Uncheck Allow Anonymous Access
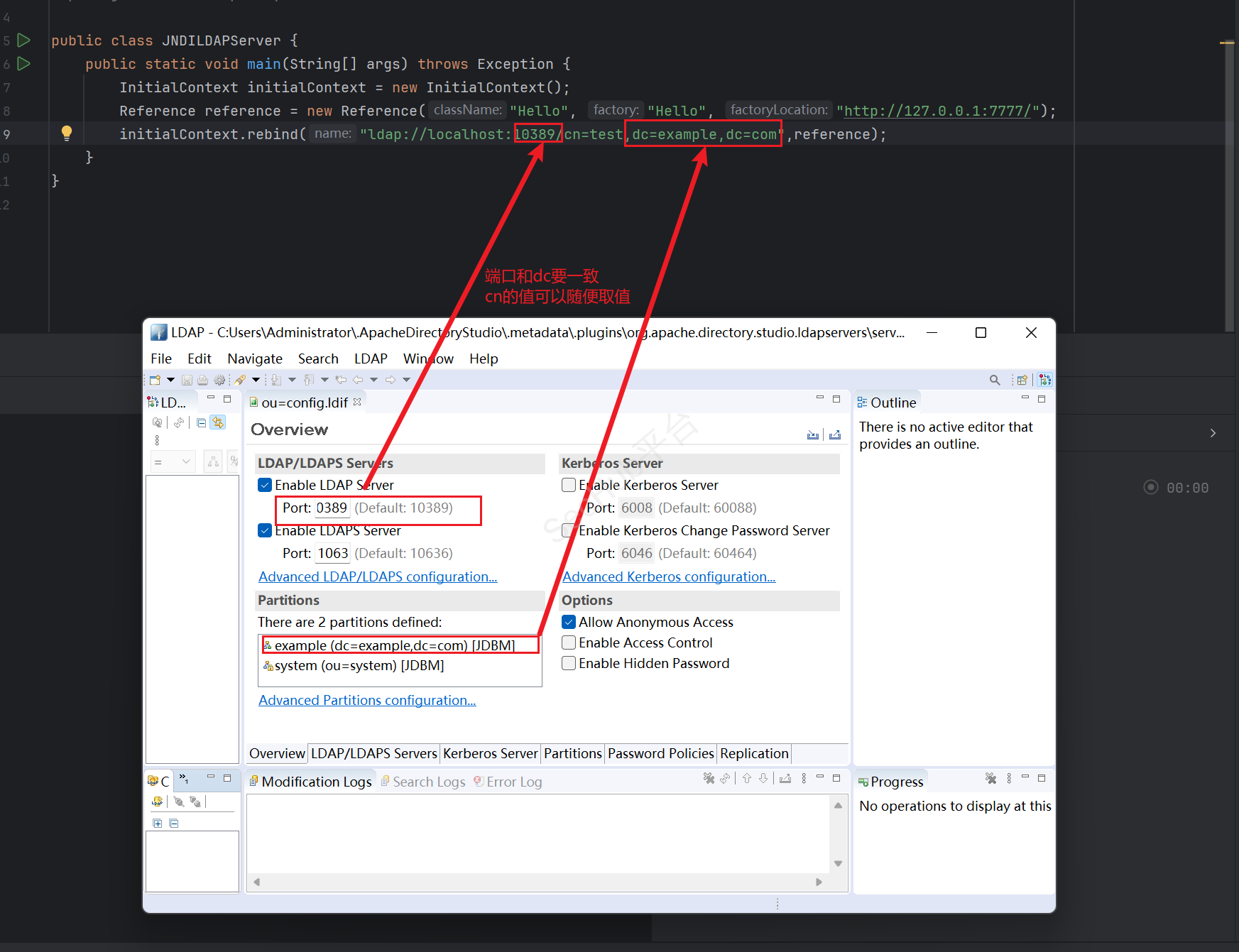 [x=569, y=622]
